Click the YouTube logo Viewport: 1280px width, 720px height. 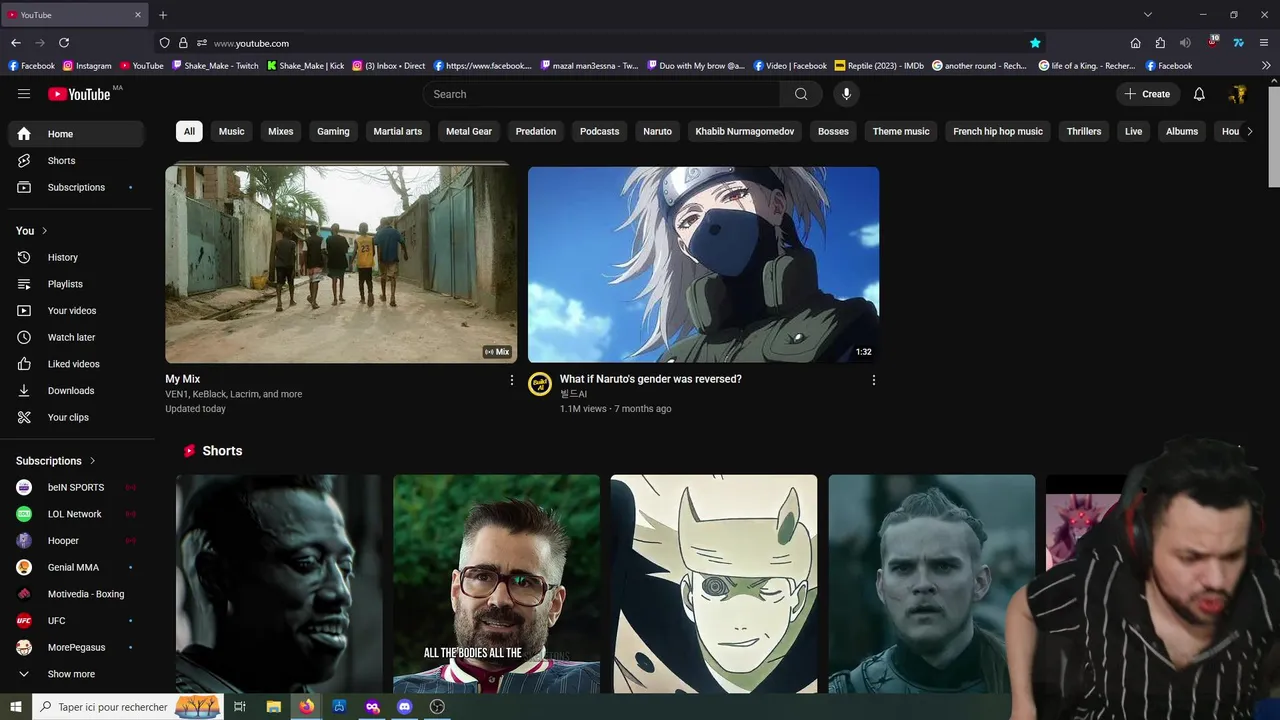tap(79, 94)
